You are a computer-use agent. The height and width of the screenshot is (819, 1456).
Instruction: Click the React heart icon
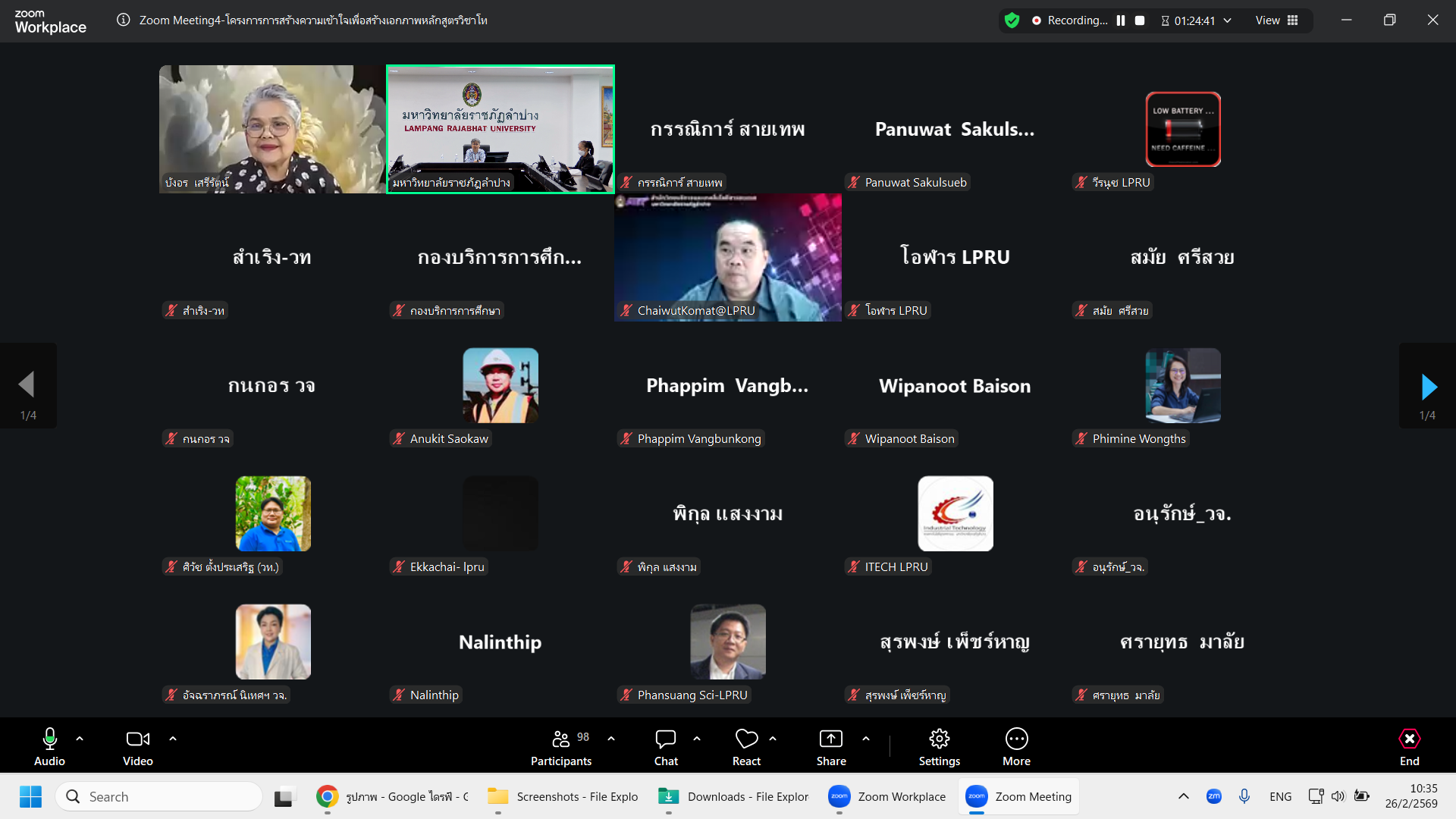point(746,739)
